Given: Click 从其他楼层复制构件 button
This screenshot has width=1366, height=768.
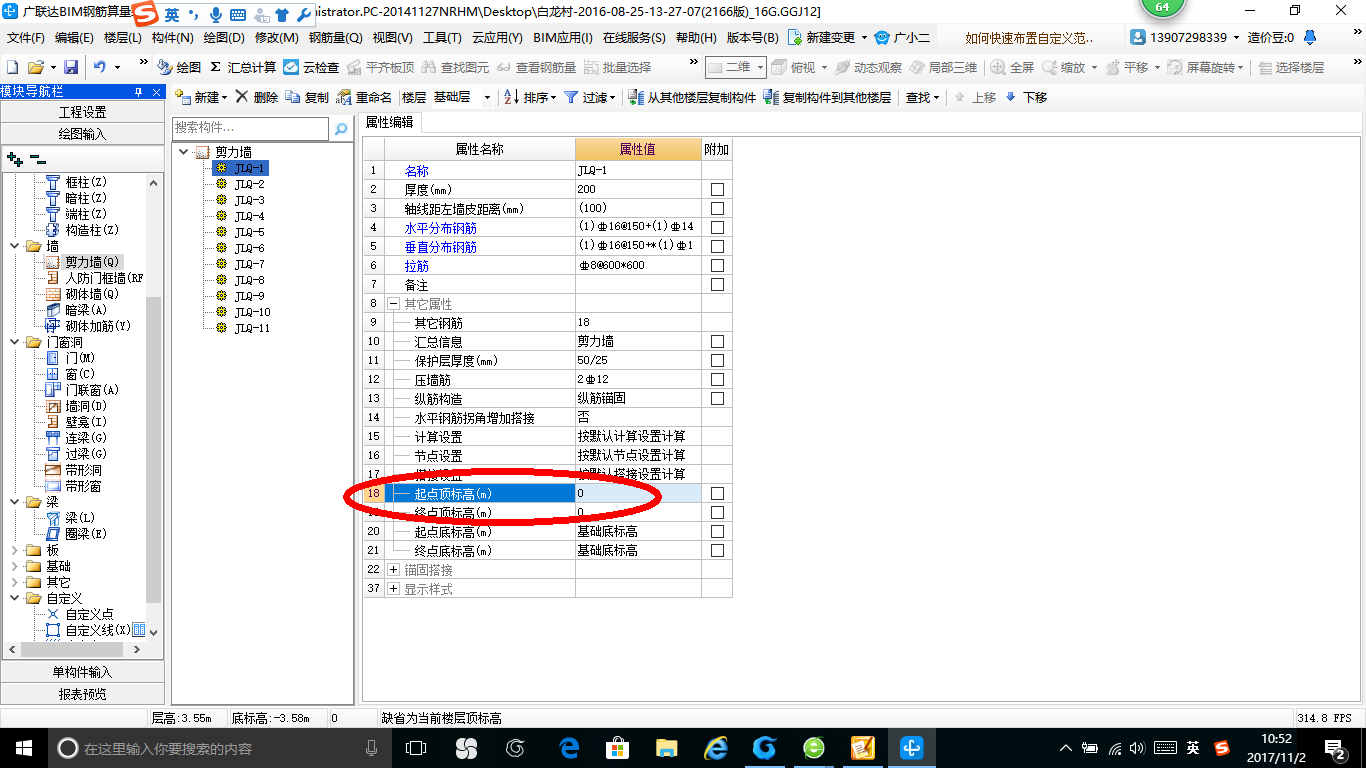Looking at the screenshot, I should (x=692, y=97).
